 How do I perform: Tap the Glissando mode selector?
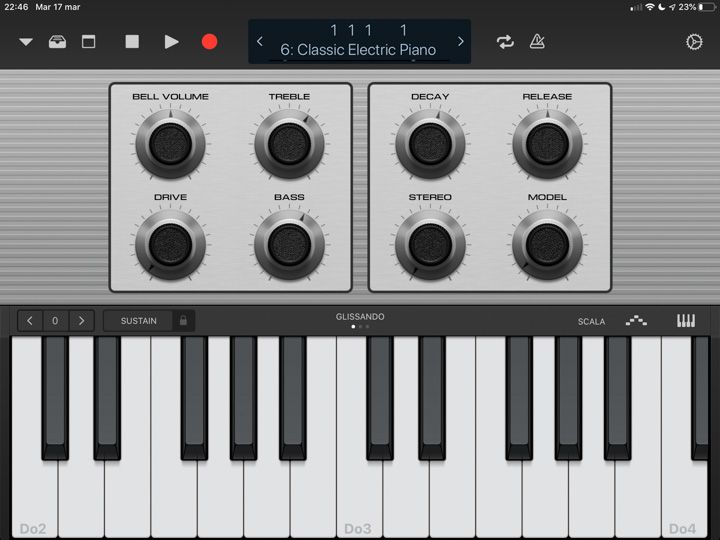360,320
